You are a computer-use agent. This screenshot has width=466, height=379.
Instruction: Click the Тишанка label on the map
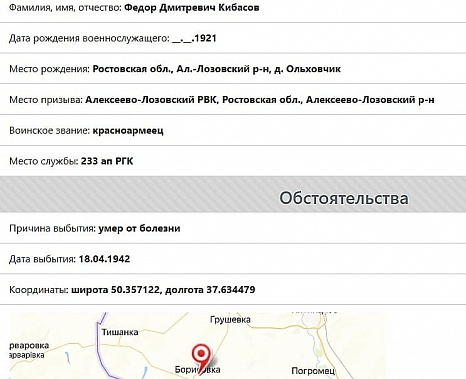tap(120, 332)
